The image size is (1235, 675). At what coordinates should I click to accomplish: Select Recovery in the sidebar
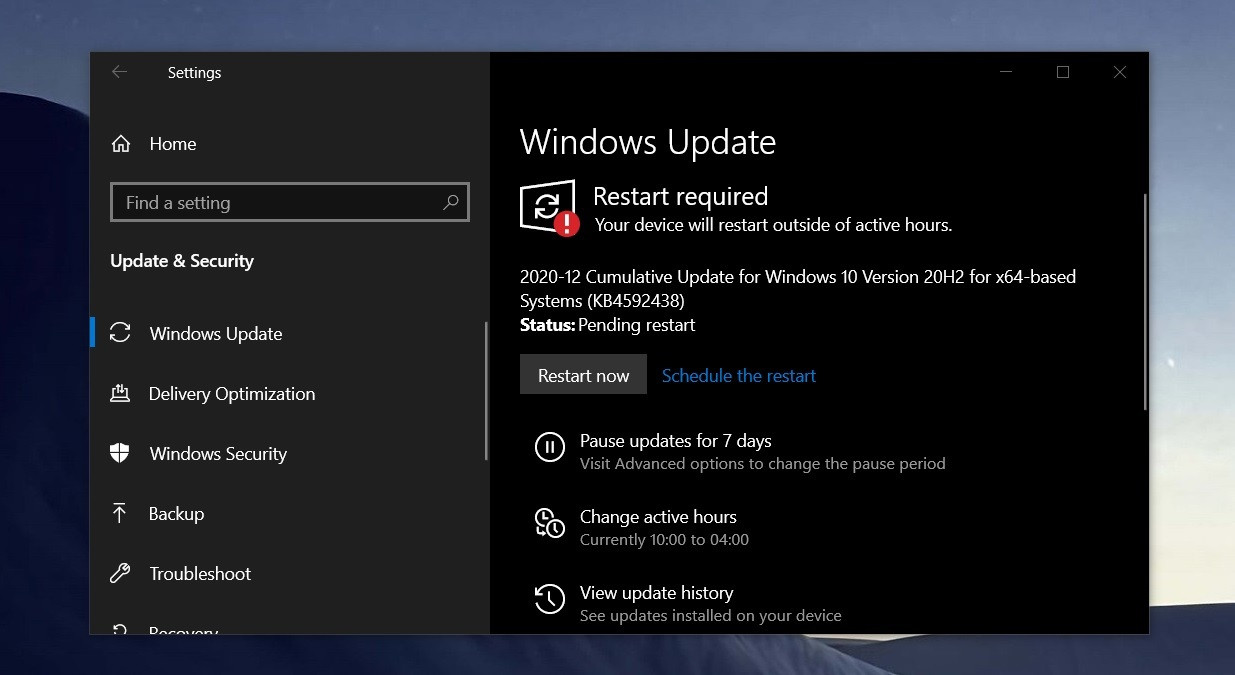186,630
